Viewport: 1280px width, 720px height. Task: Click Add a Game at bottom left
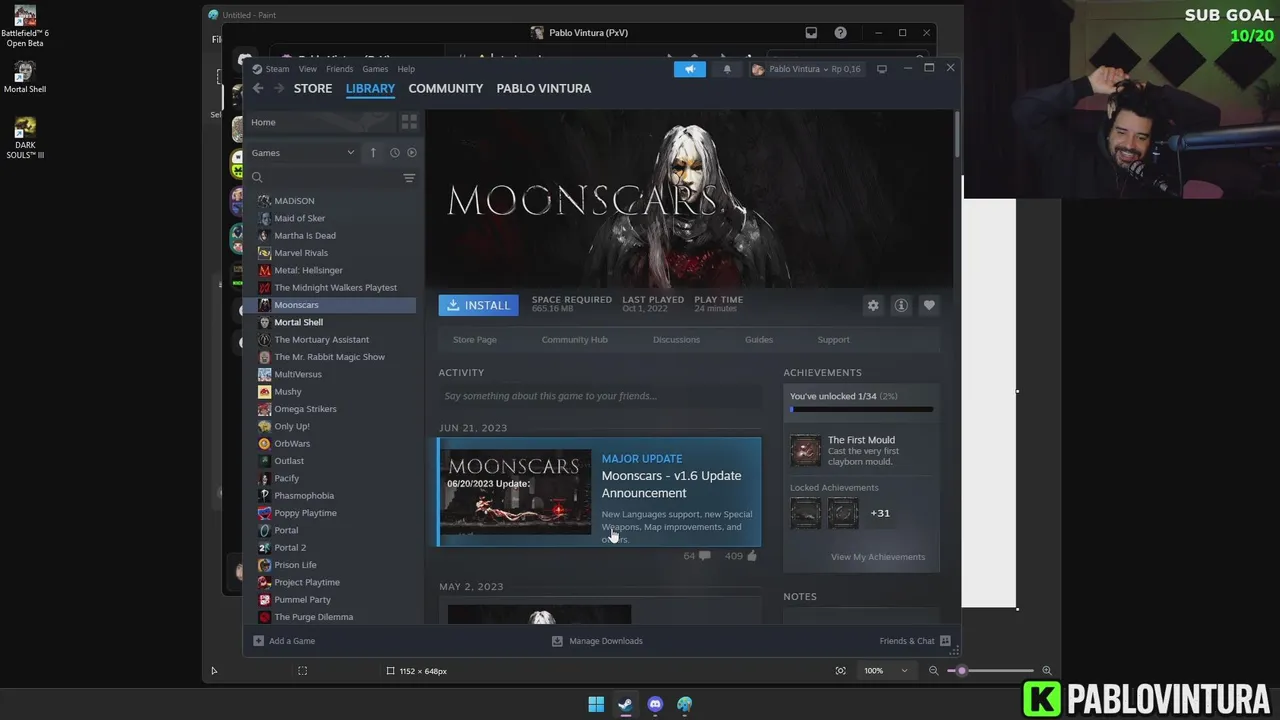tap(284, 641)
